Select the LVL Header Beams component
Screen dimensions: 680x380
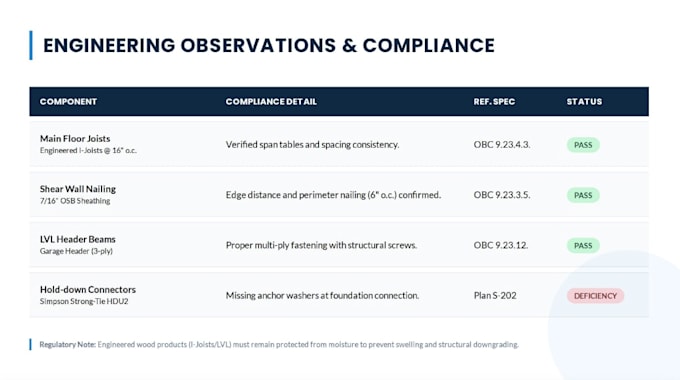(x=78, y=239)
